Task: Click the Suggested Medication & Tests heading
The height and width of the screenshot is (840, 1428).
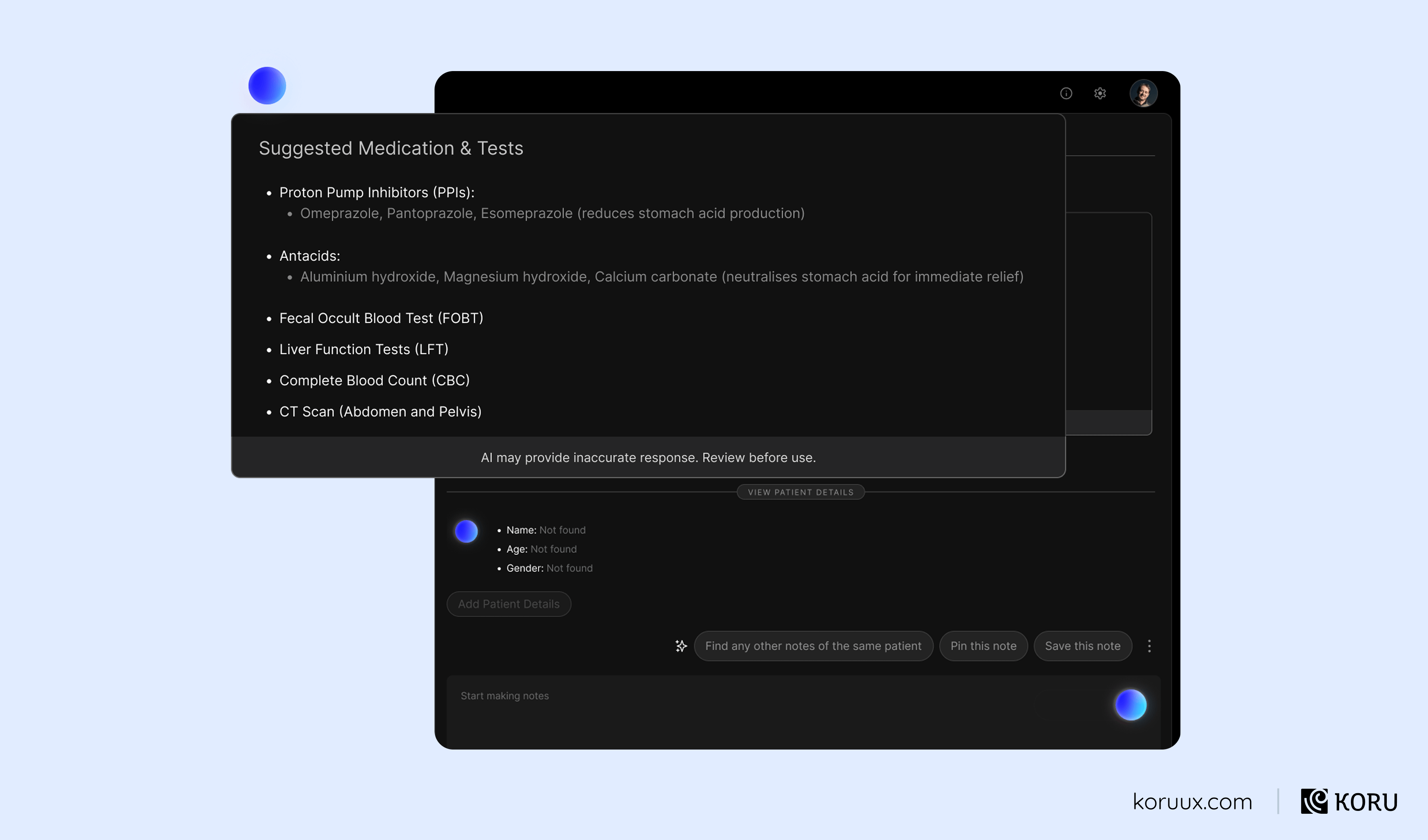Action: coord(391,149)
